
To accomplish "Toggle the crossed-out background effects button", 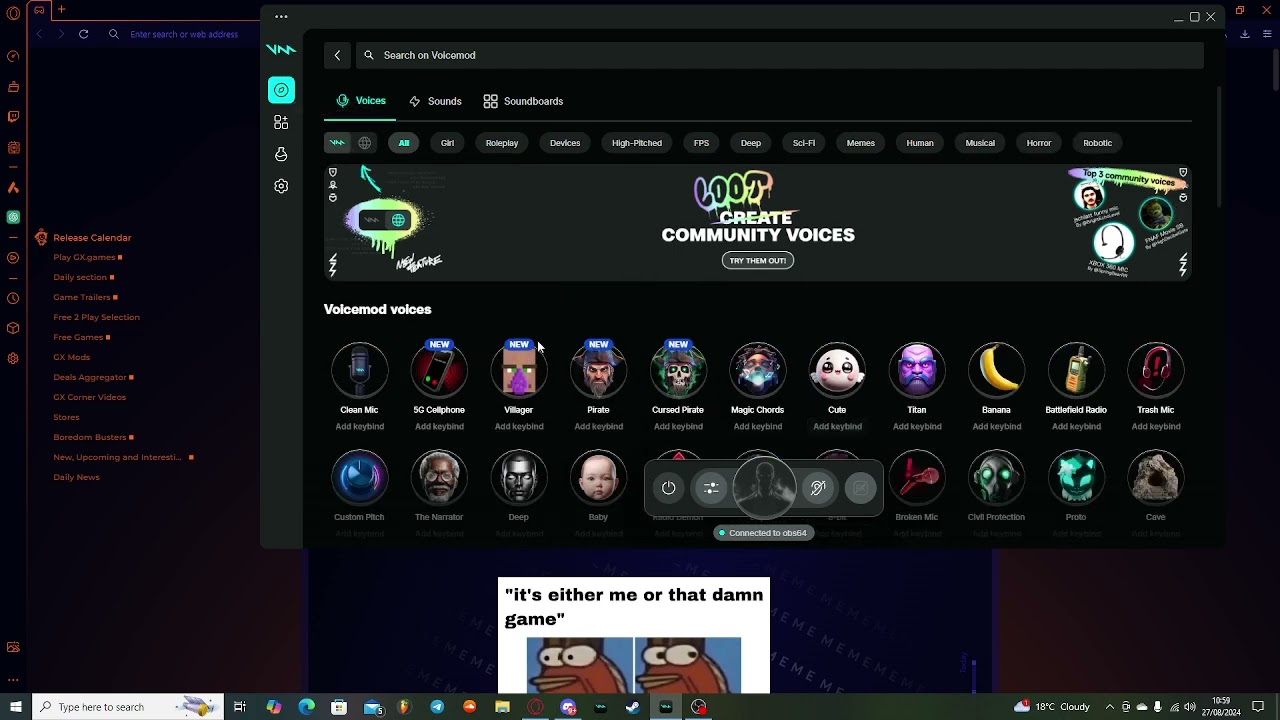I will 860,488.
